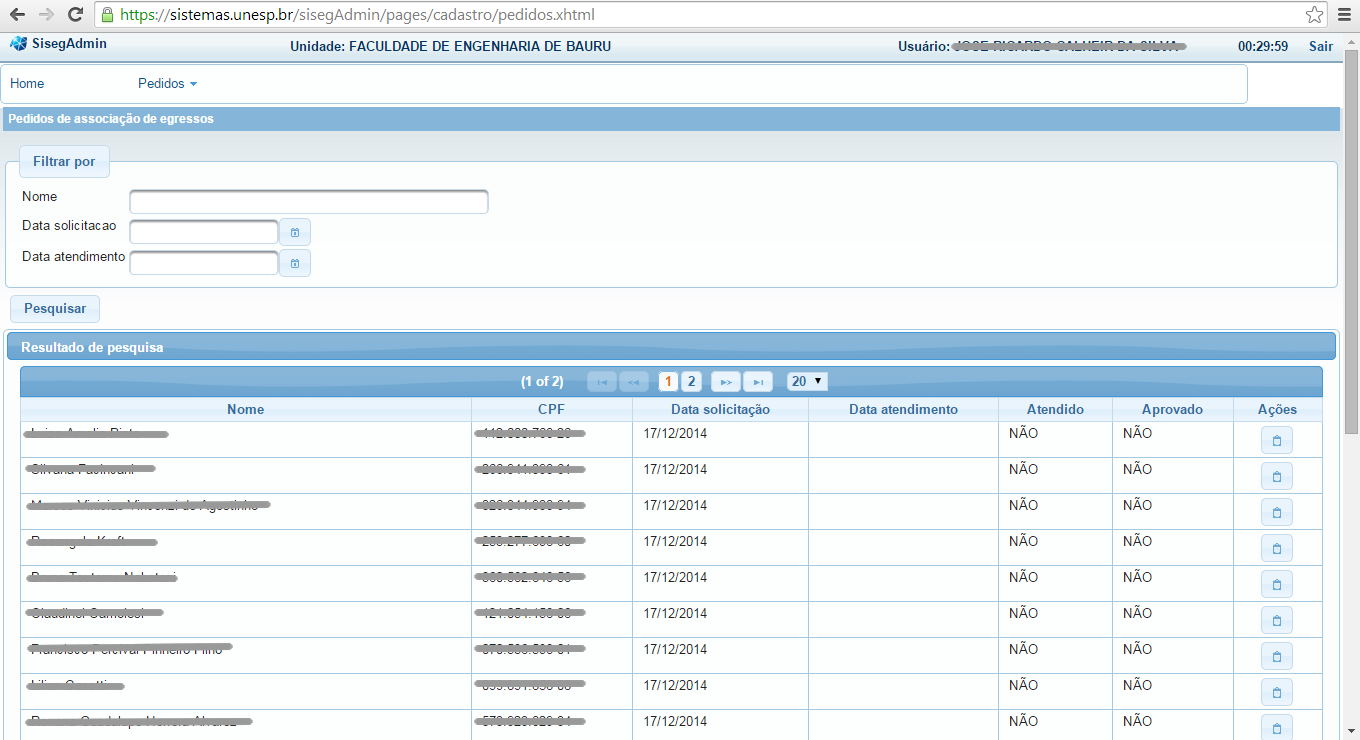1360x740 pixels.
Task: Open the Home menu item
Action: click(27, 84)
